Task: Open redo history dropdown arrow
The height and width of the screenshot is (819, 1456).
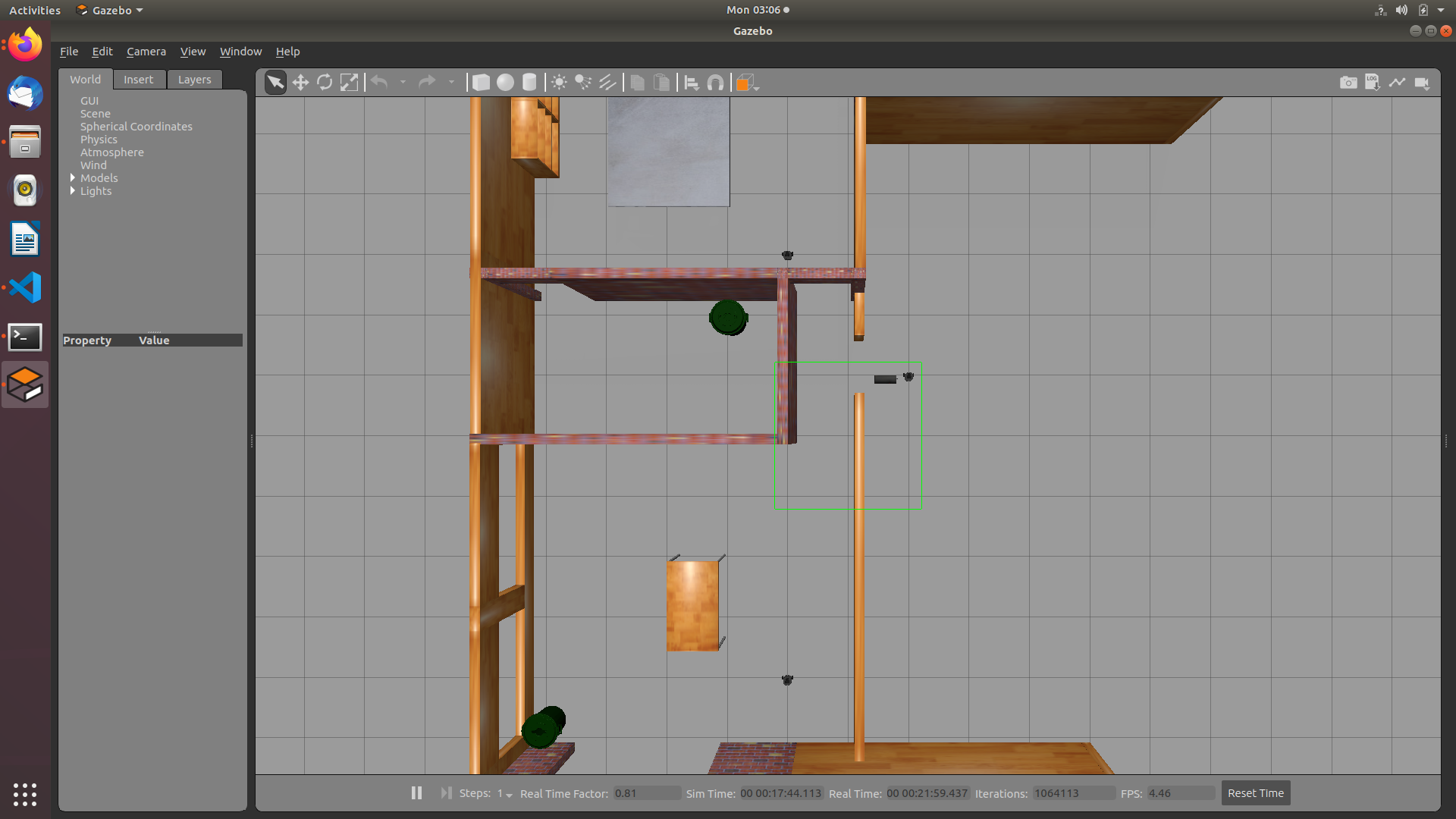Action: coord(451,82)
